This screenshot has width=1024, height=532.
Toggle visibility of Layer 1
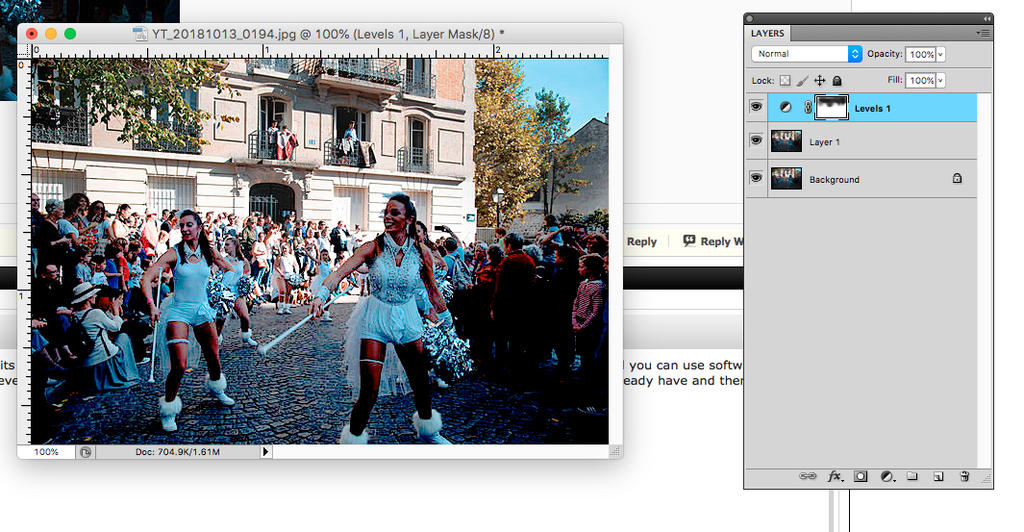click(x=756, y=142)
